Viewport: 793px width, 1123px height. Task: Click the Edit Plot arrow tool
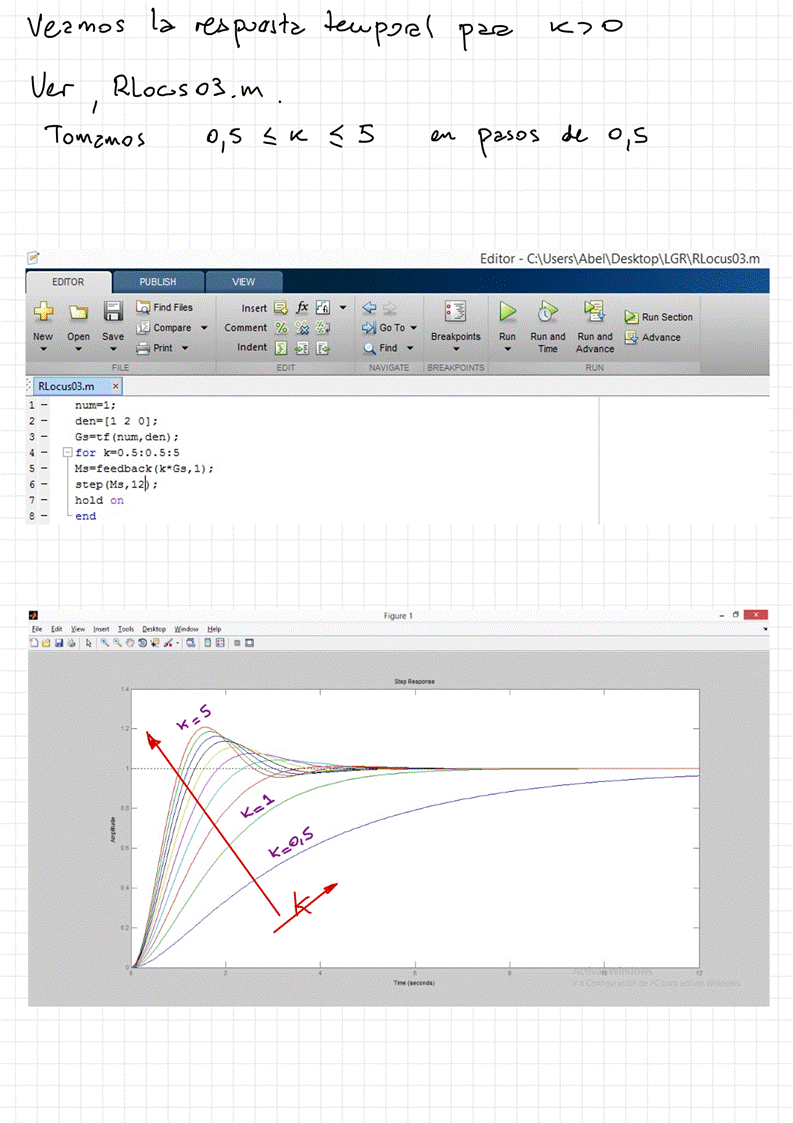point(89,643)
